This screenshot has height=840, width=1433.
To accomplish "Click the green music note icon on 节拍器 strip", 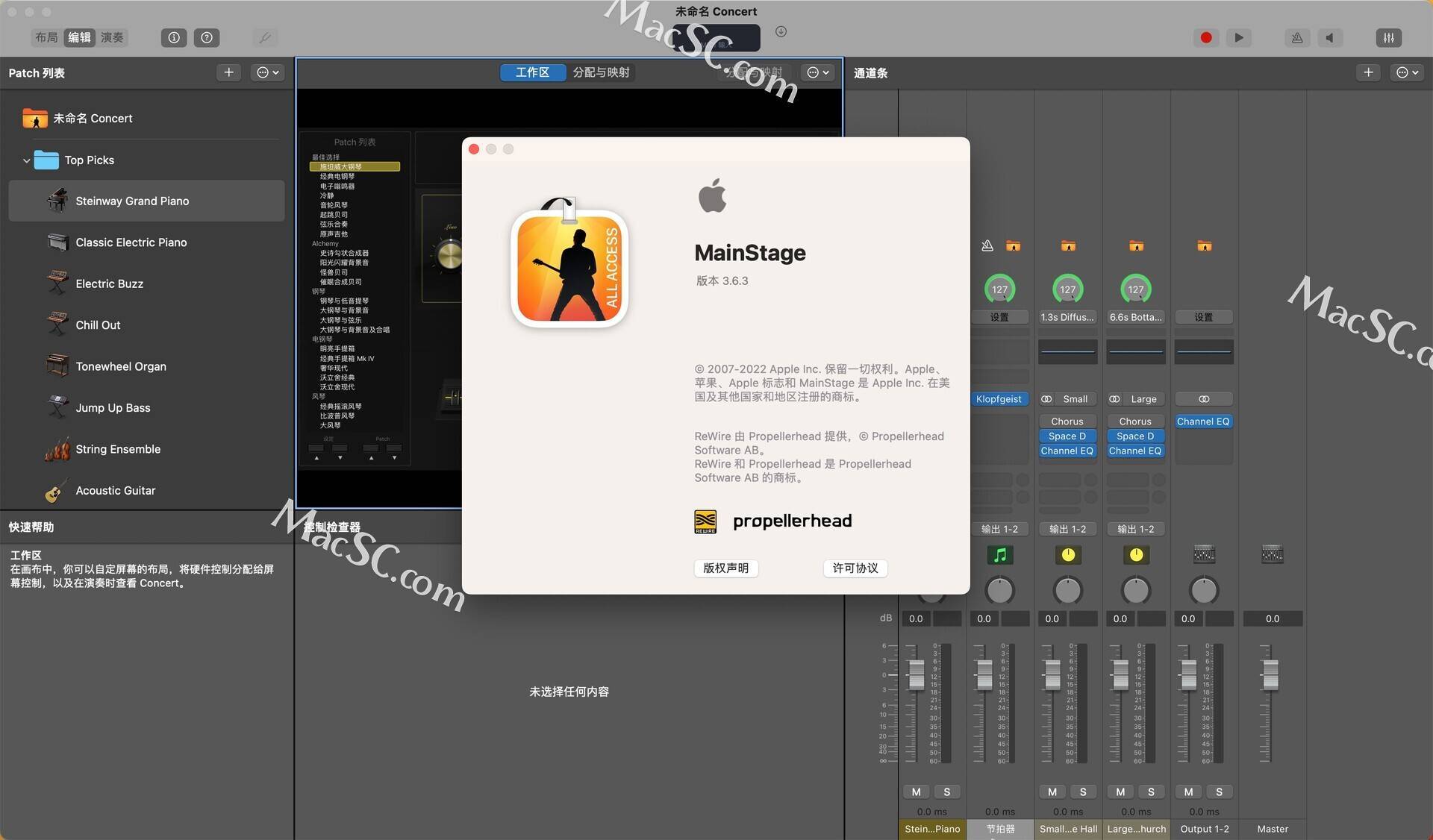I will 1000,555.
